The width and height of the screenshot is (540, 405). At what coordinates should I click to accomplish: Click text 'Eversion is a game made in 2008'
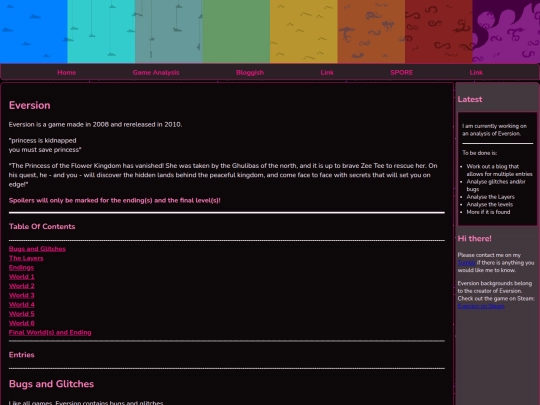59,124
